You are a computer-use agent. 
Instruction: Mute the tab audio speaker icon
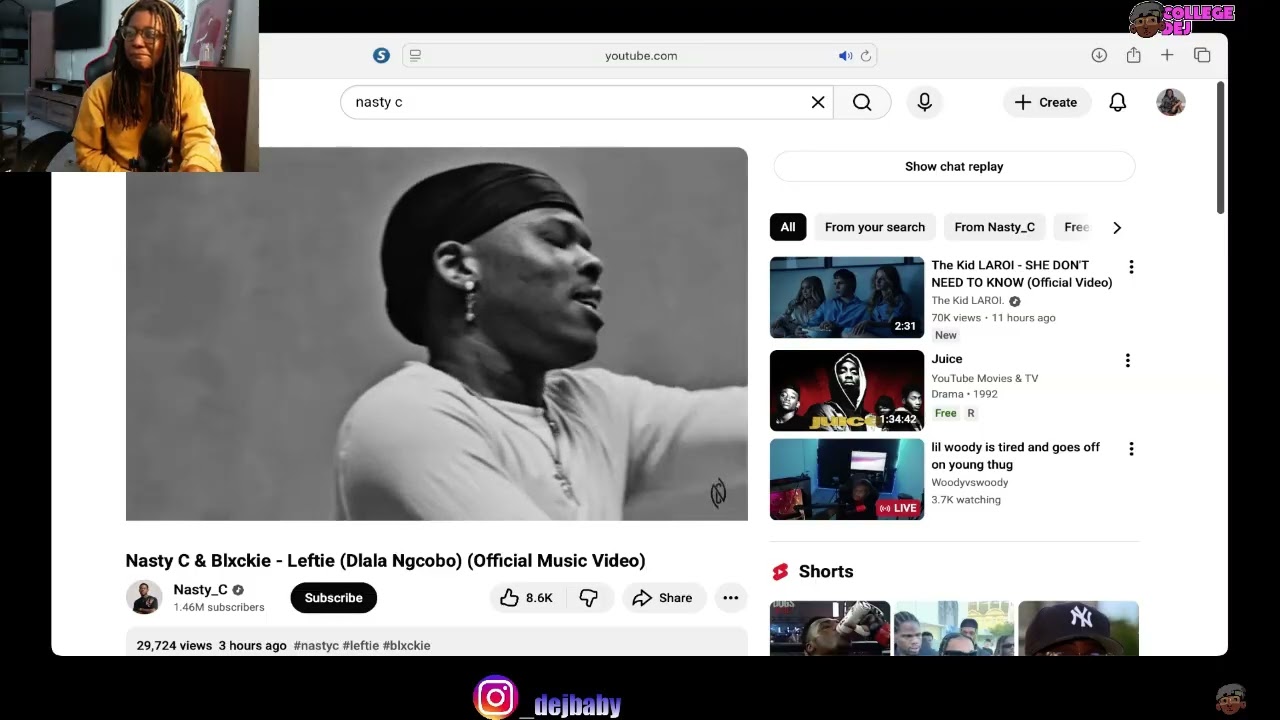click(x=845, y=56)
